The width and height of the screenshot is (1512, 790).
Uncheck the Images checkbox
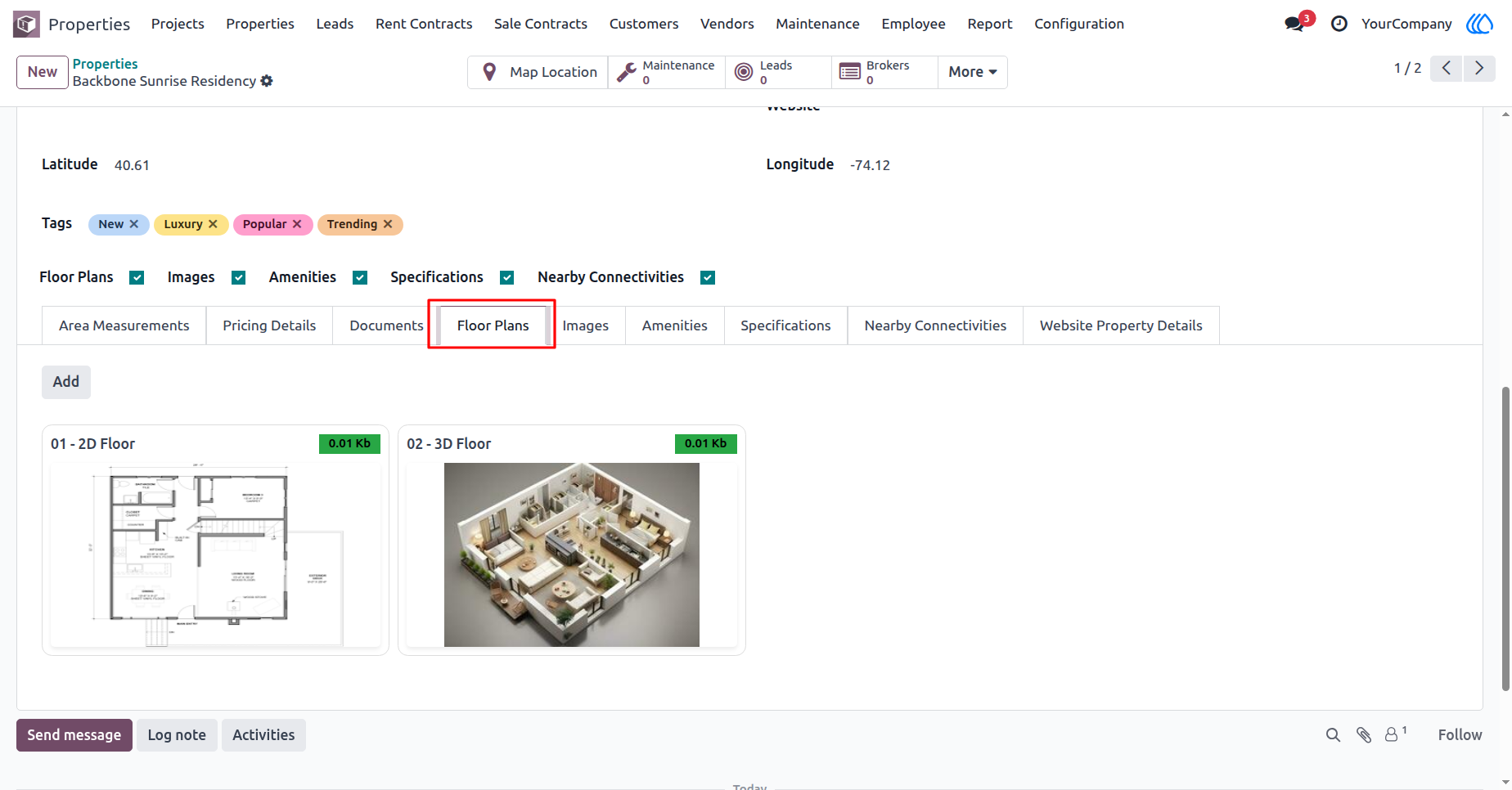(x=239, y=278)
